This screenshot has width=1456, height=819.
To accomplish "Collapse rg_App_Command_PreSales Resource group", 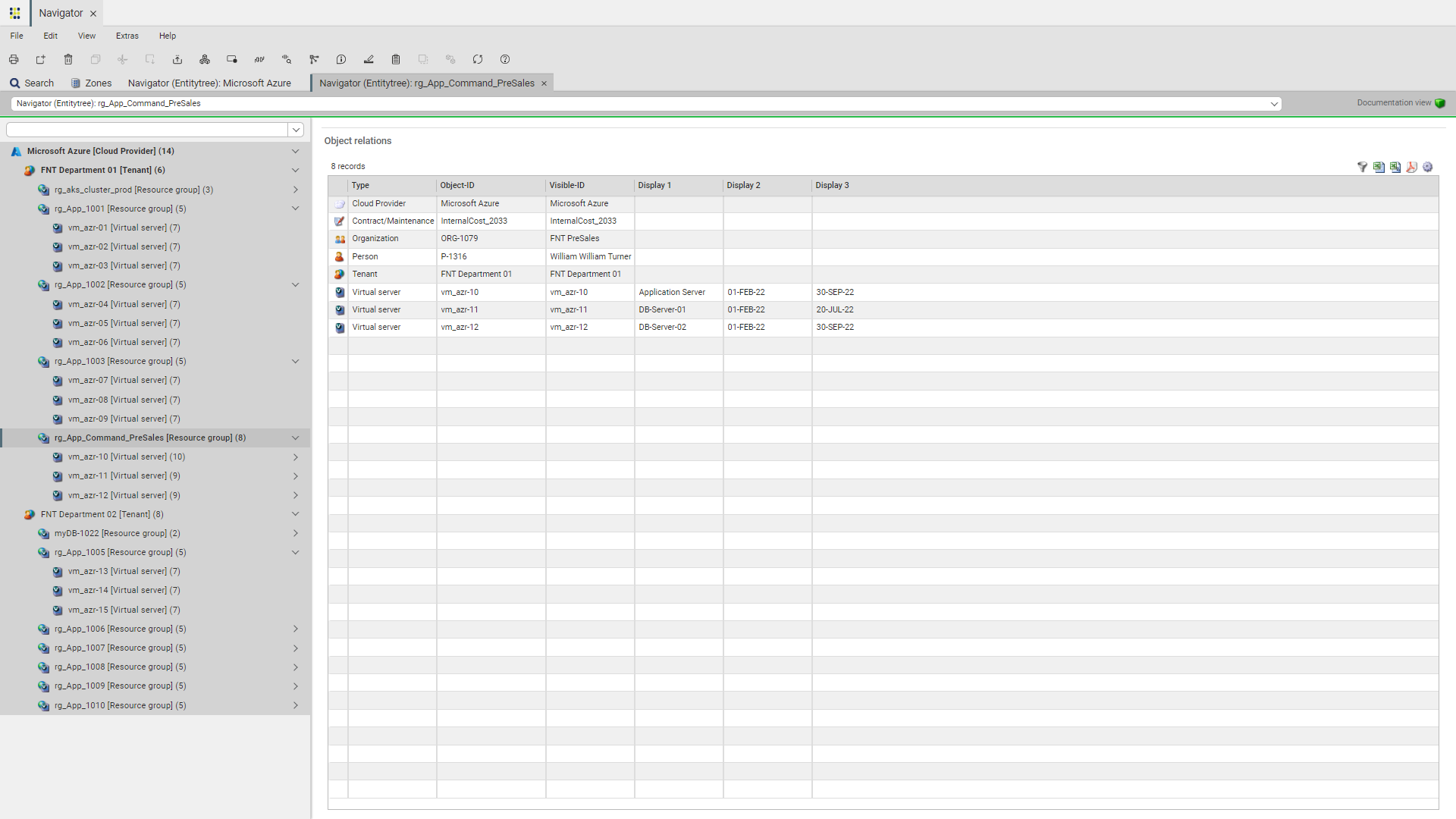I will 296,438.
